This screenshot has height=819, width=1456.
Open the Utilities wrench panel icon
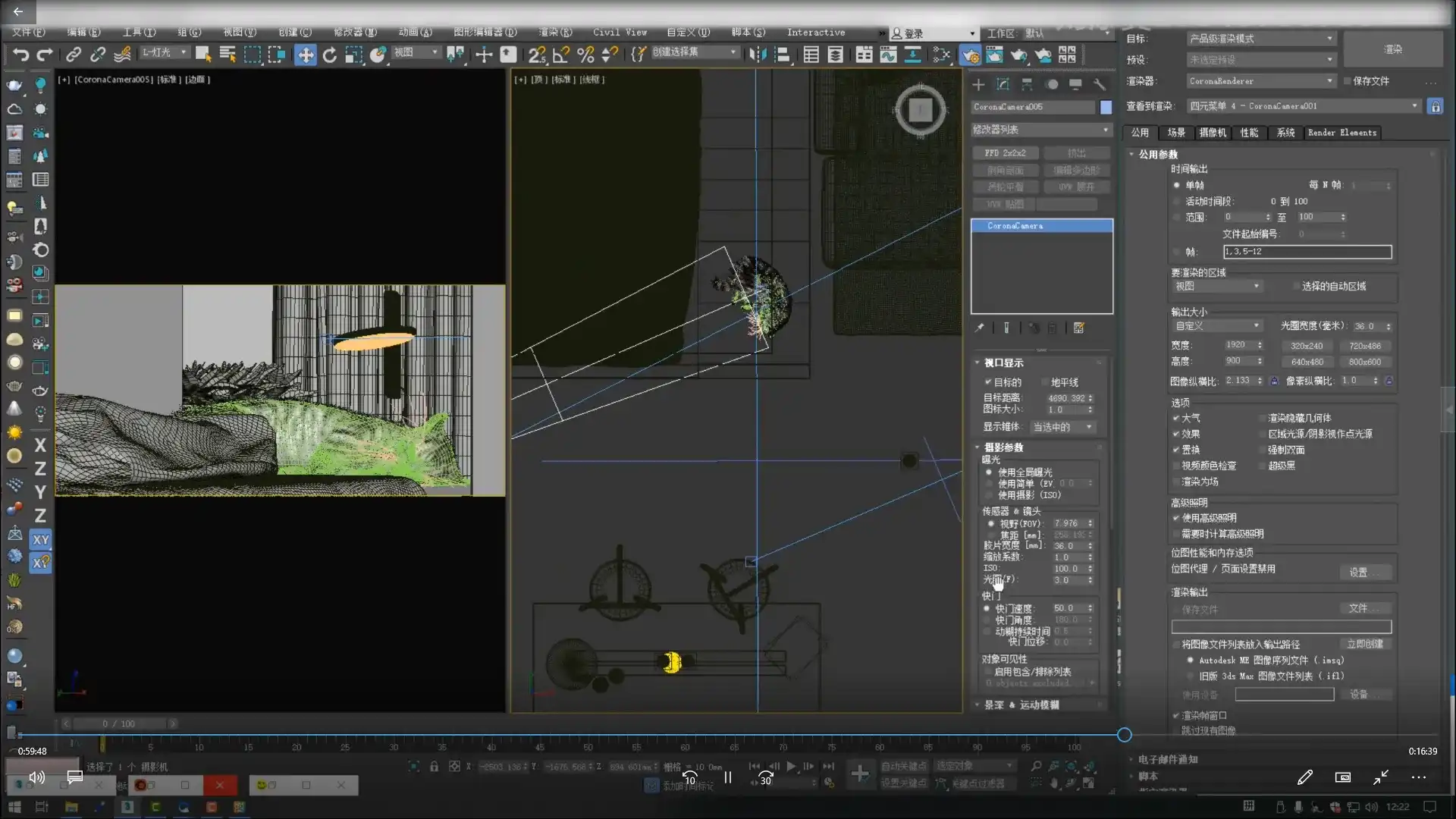coord(1100,84)
